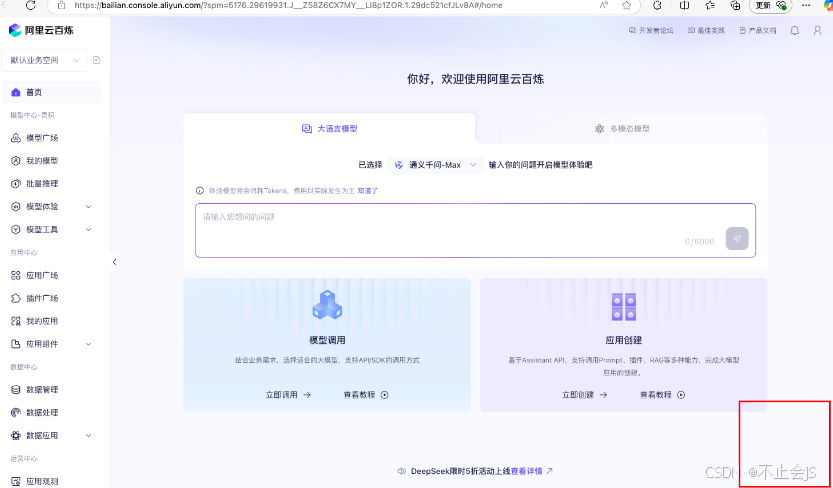
Task: Expand the 模型工具 sidebar group
Action: point(50,229)
